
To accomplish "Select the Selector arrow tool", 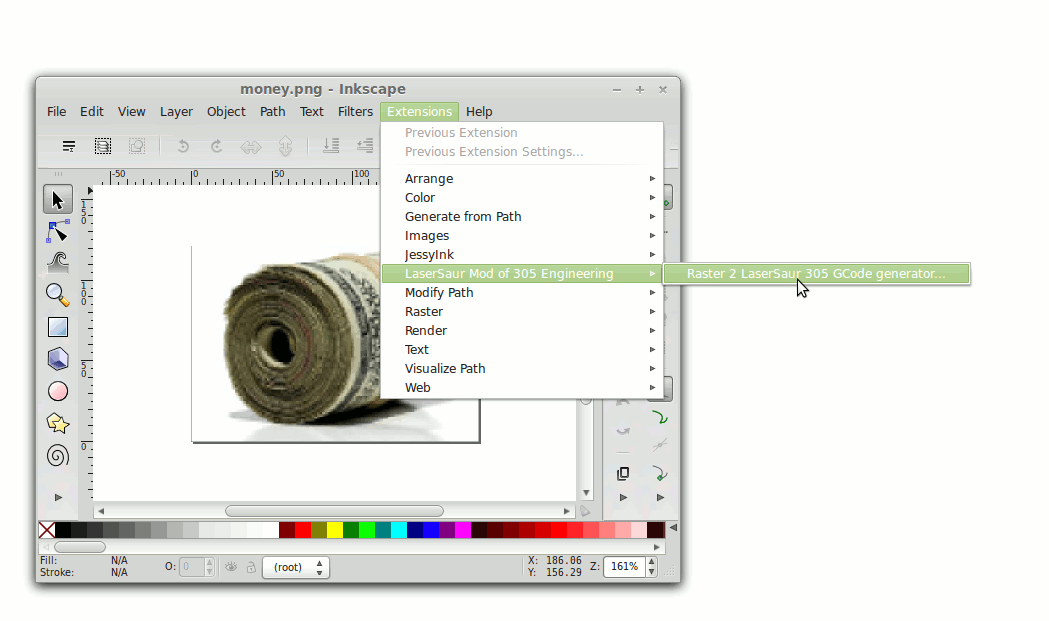I will pos(58,200).
